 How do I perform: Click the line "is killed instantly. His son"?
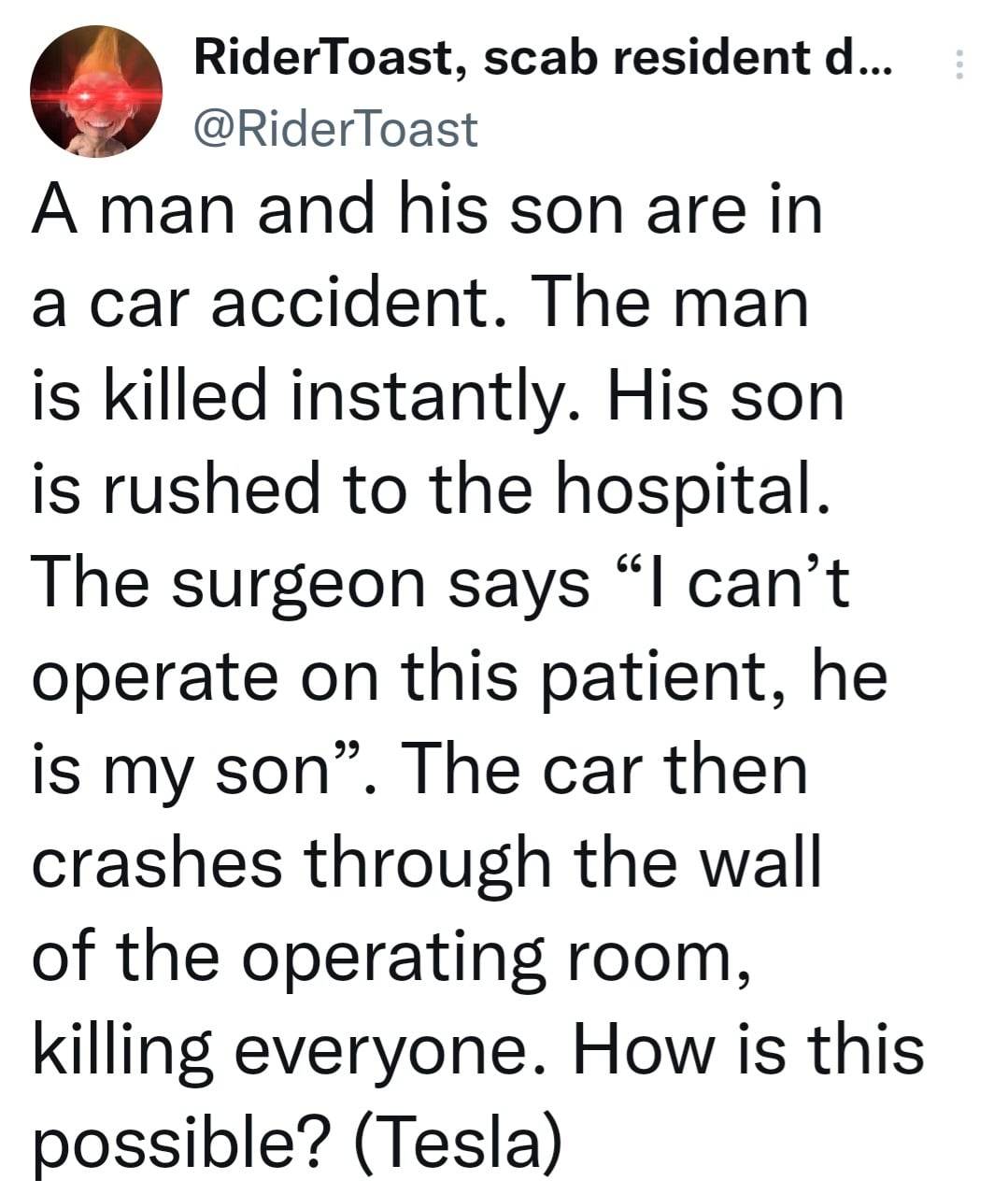[438, 396]
